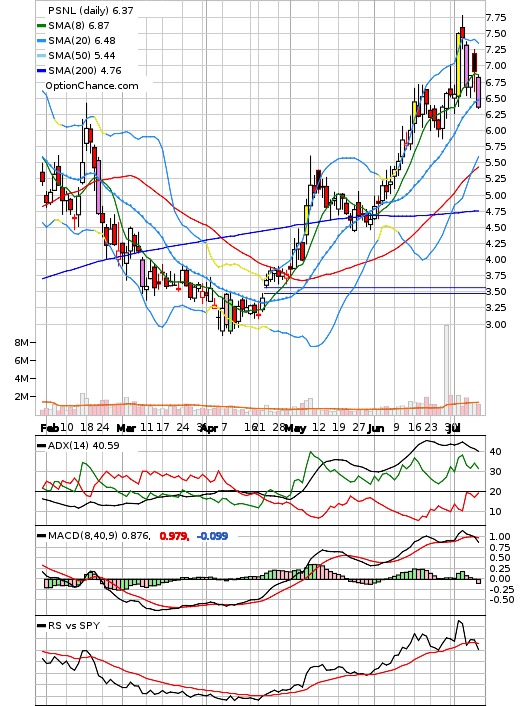Click the 4.00 price axis label
Viewport: 526px width, 706px height.
(x=495, y=259)
